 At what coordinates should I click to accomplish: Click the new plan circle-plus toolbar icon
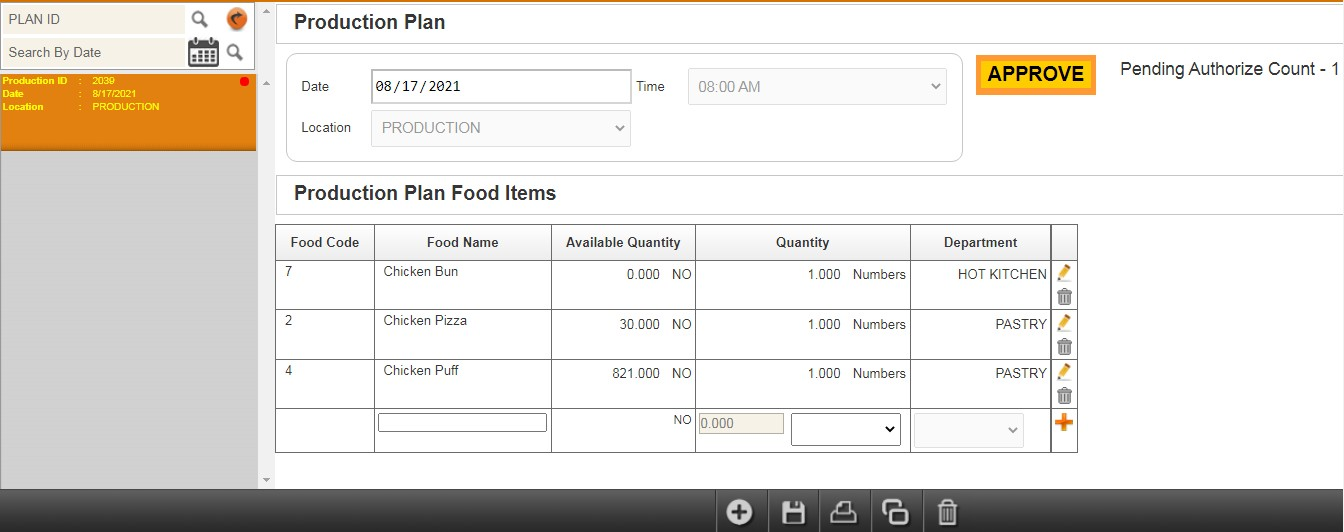739,513
